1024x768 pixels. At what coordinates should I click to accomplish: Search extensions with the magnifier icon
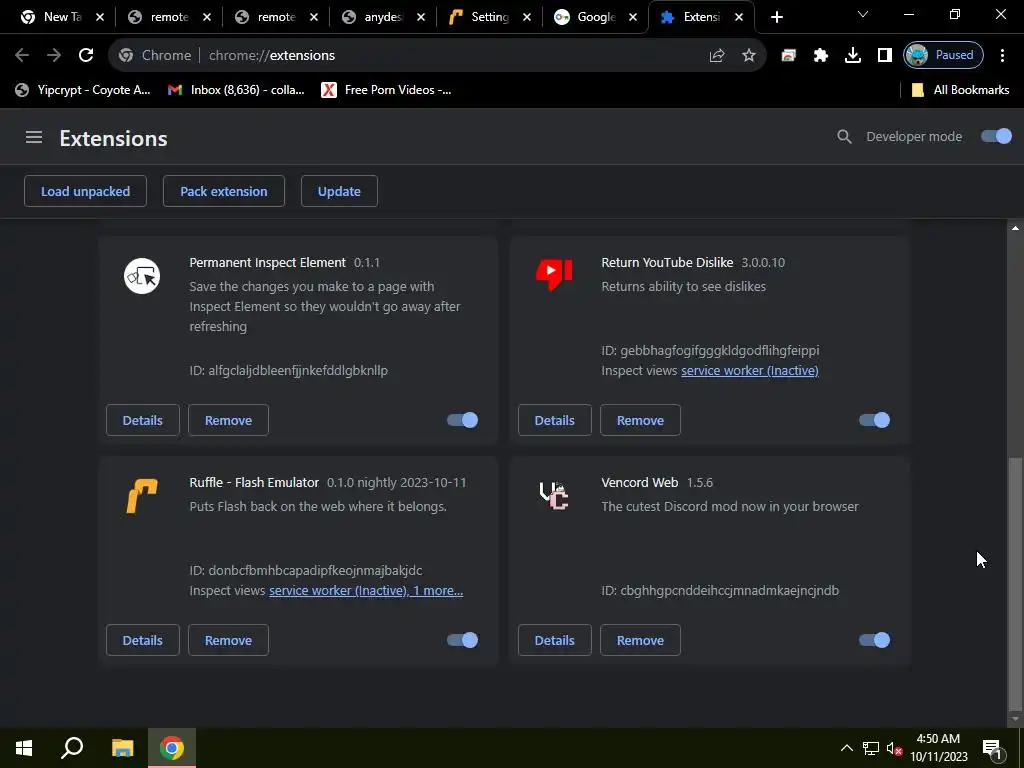(x=844, y=136)
